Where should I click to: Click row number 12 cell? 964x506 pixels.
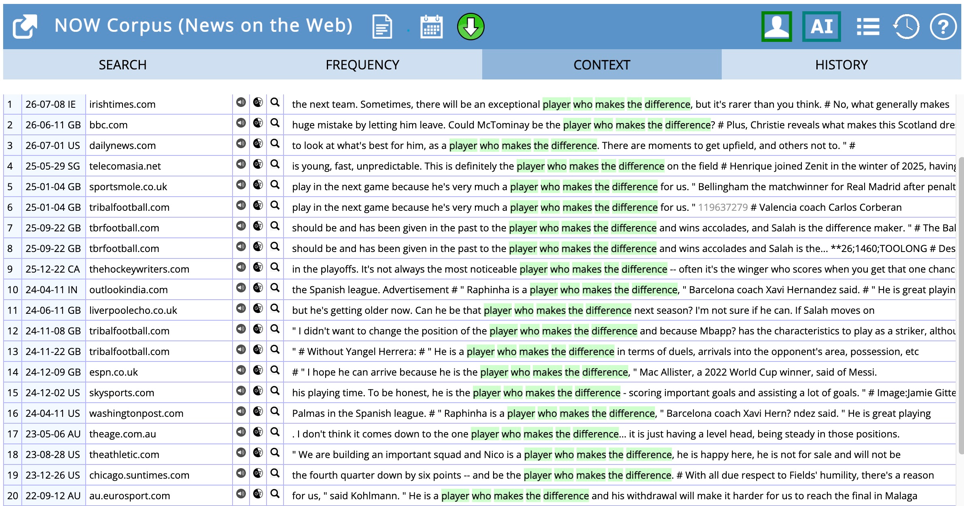tap(12, 331)
